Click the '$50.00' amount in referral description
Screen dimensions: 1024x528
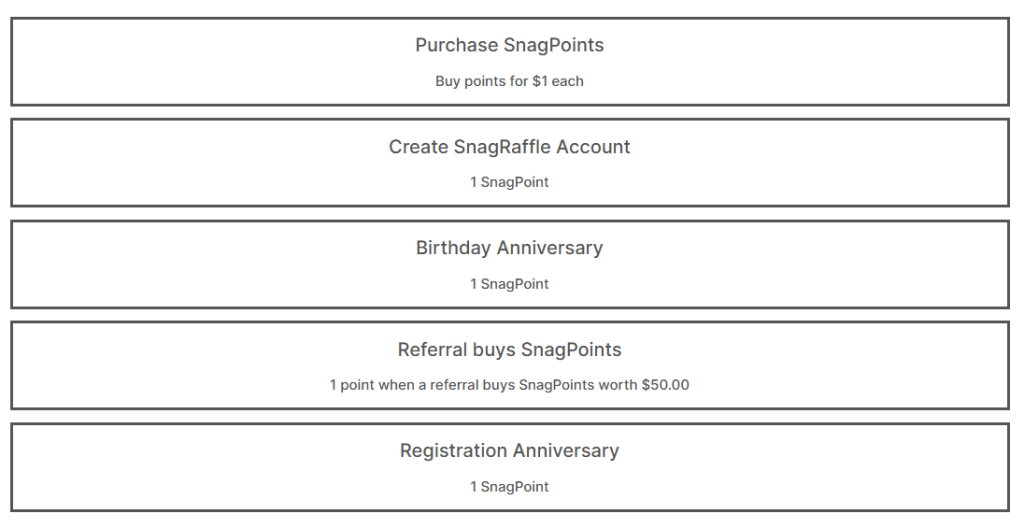[x=665, y=385]
